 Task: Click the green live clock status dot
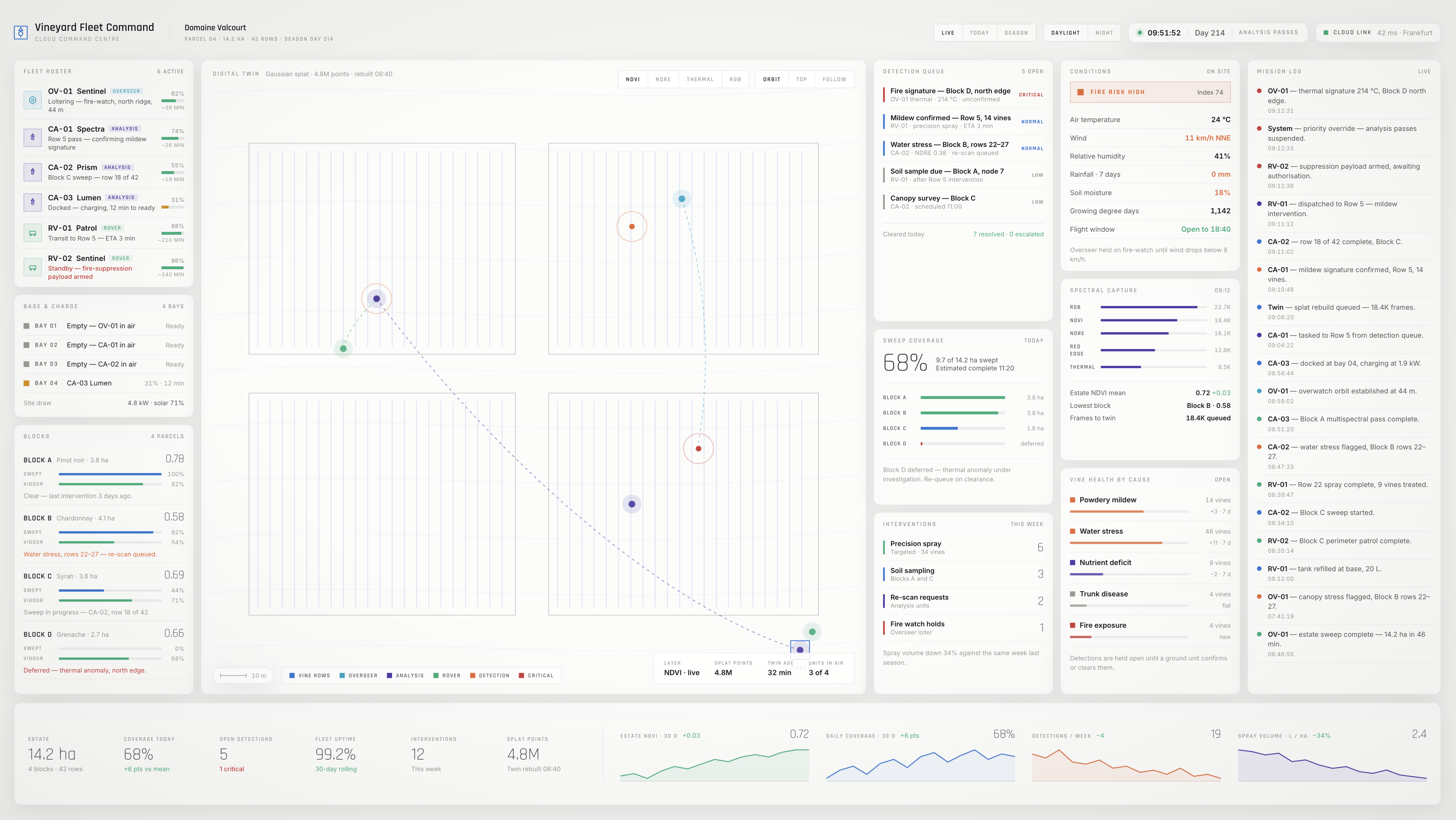1139,33
